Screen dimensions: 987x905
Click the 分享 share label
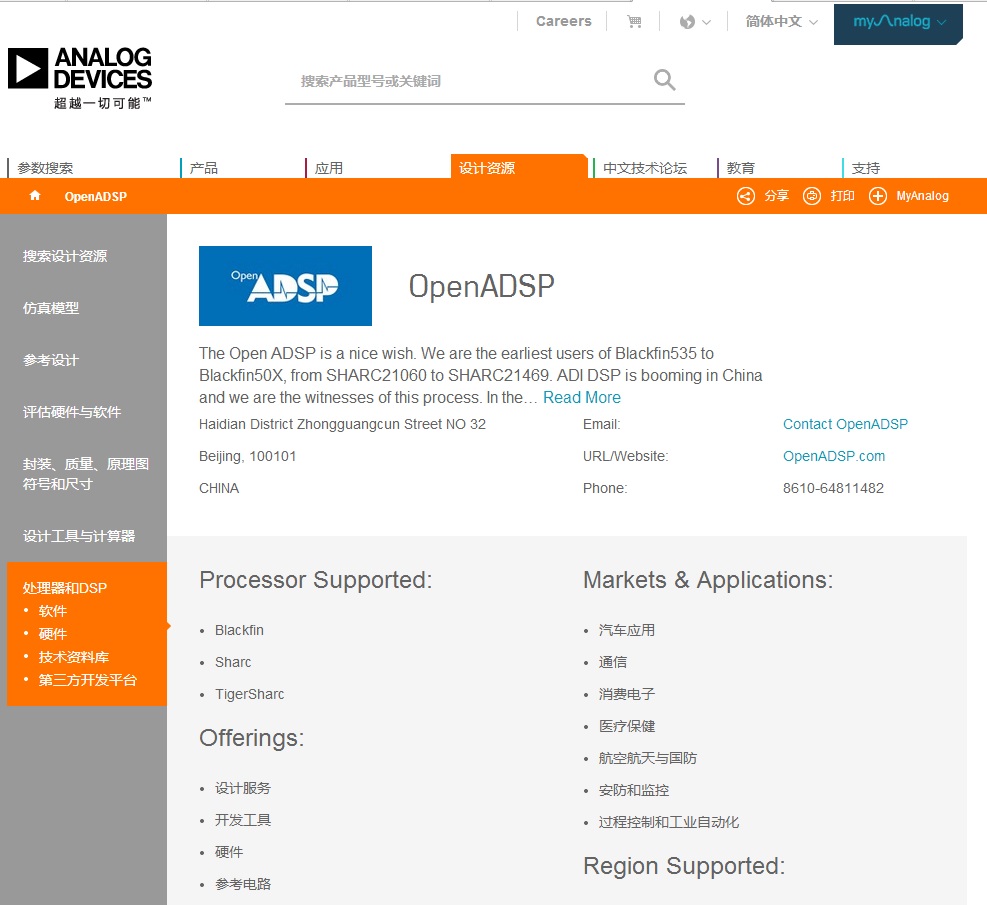pos(777,196)
